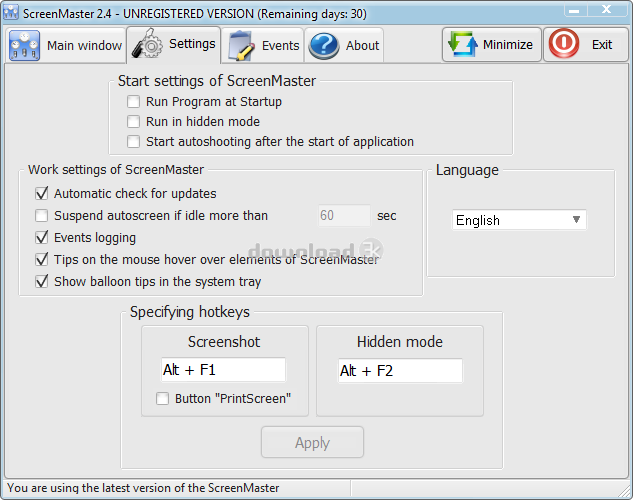Click the Apply button
Image resolution: width=633 pixels, height=500 pixels.
312,442
